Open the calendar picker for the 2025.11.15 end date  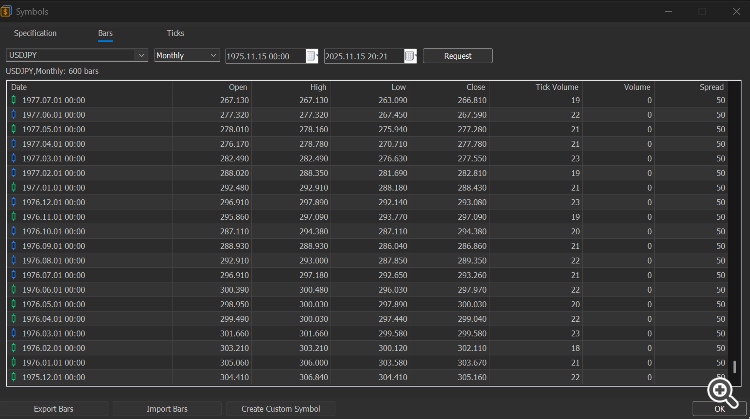(410, 56)
